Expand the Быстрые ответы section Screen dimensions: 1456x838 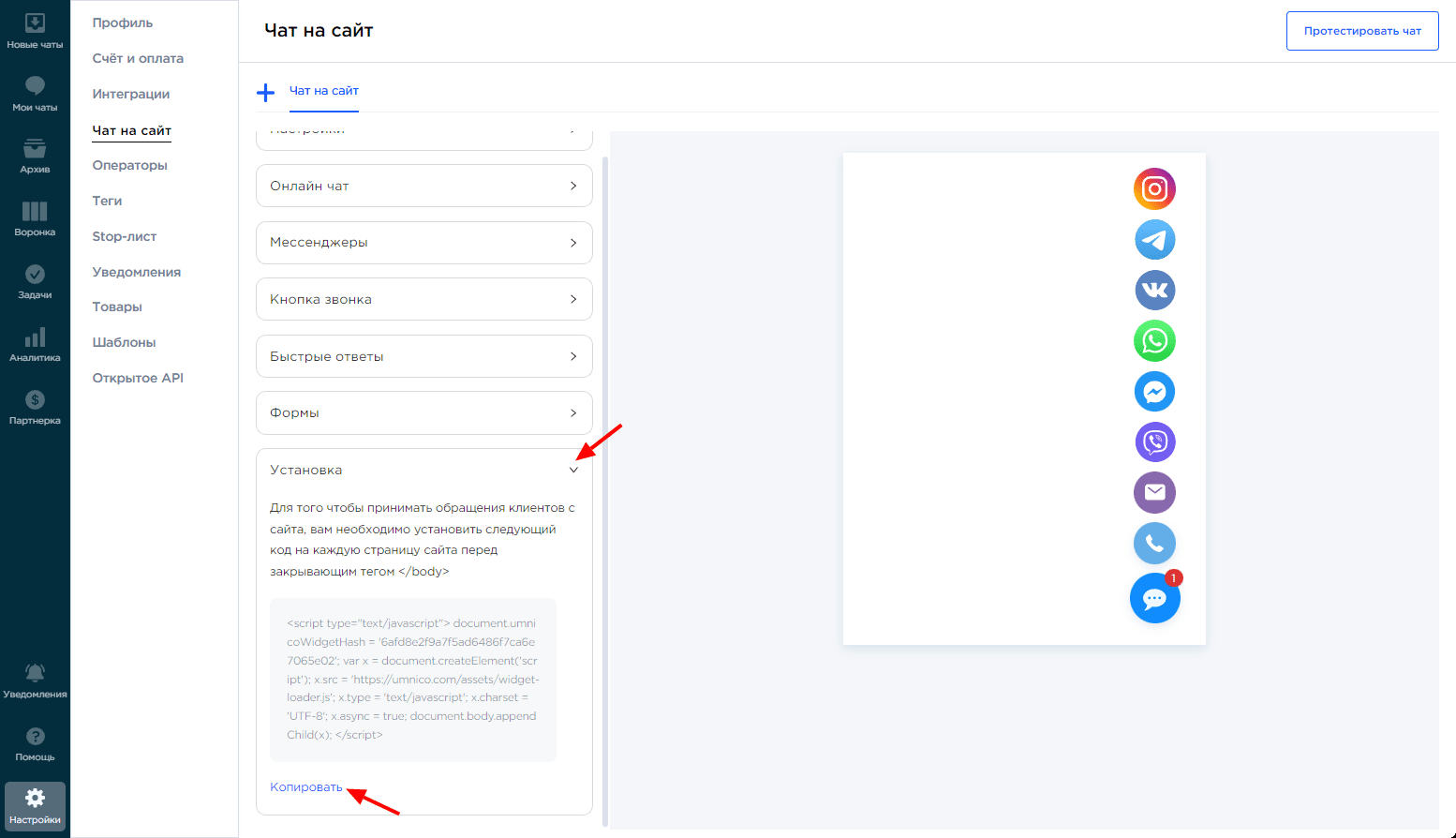[423, 356]
